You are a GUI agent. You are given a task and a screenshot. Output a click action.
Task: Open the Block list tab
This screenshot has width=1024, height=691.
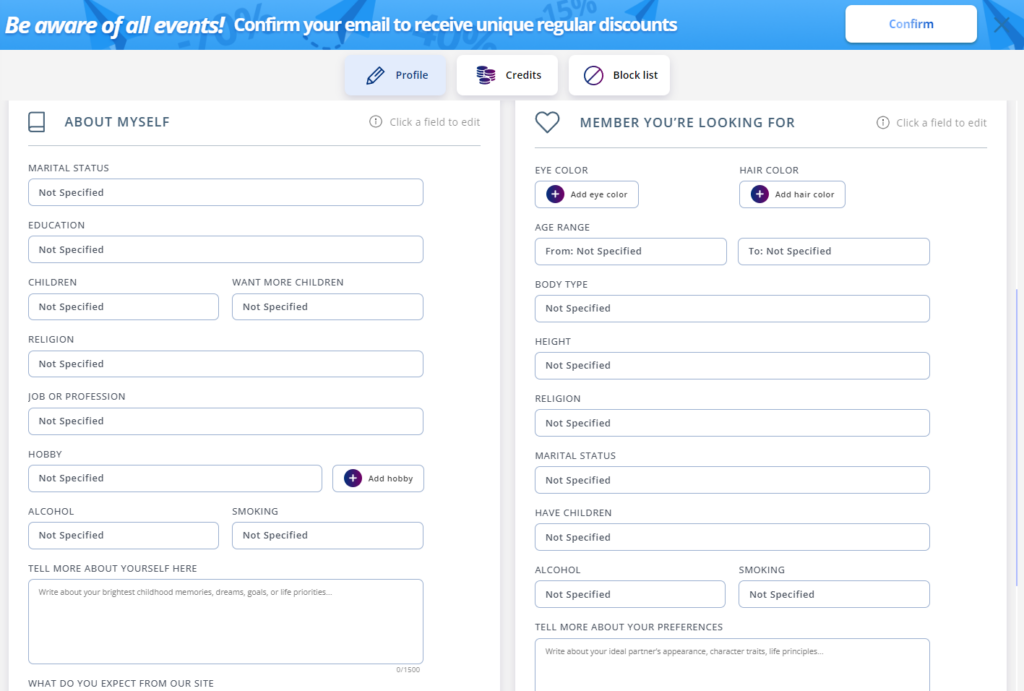[619, 75]
